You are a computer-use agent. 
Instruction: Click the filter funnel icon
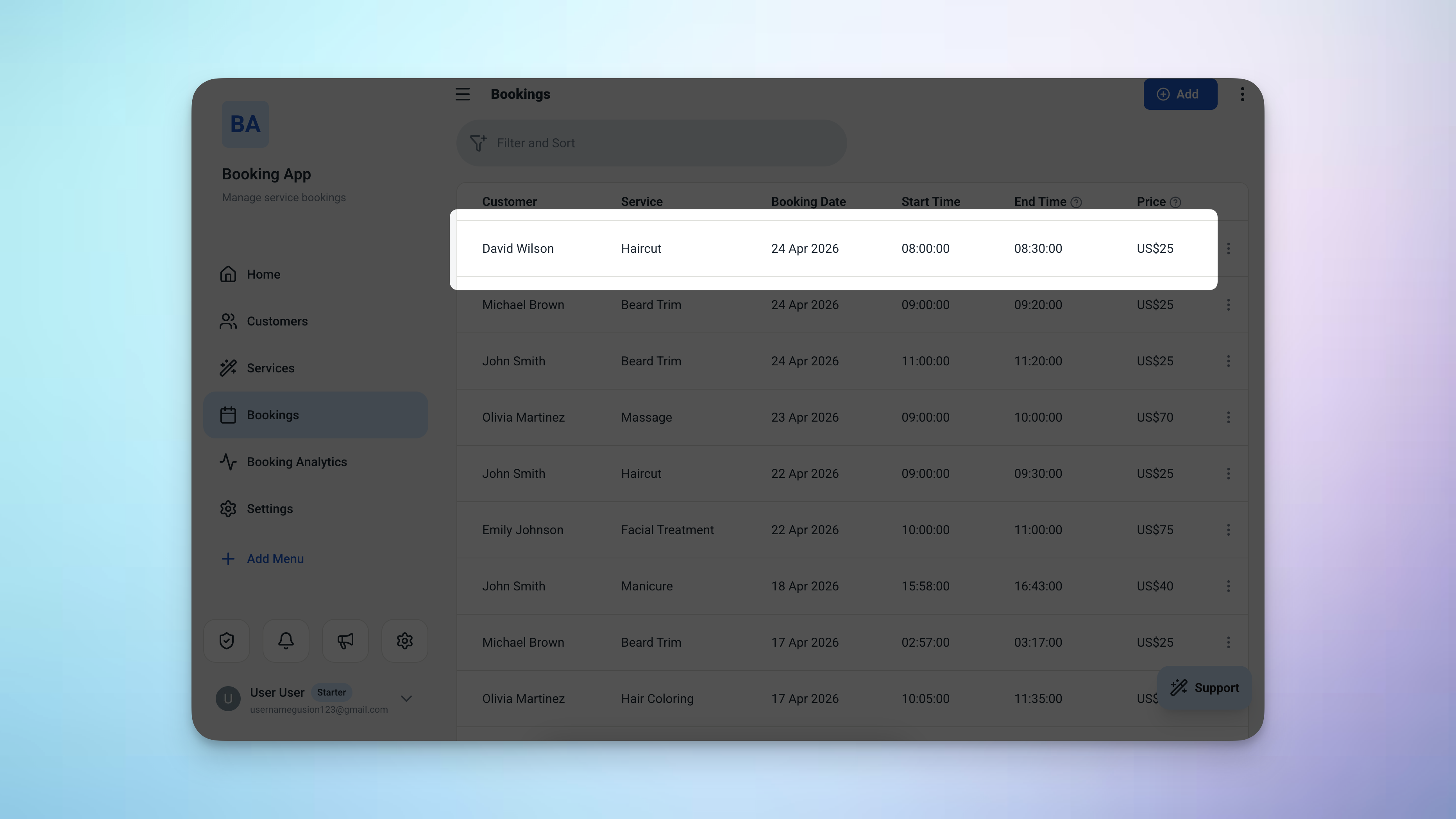[478, 143]
